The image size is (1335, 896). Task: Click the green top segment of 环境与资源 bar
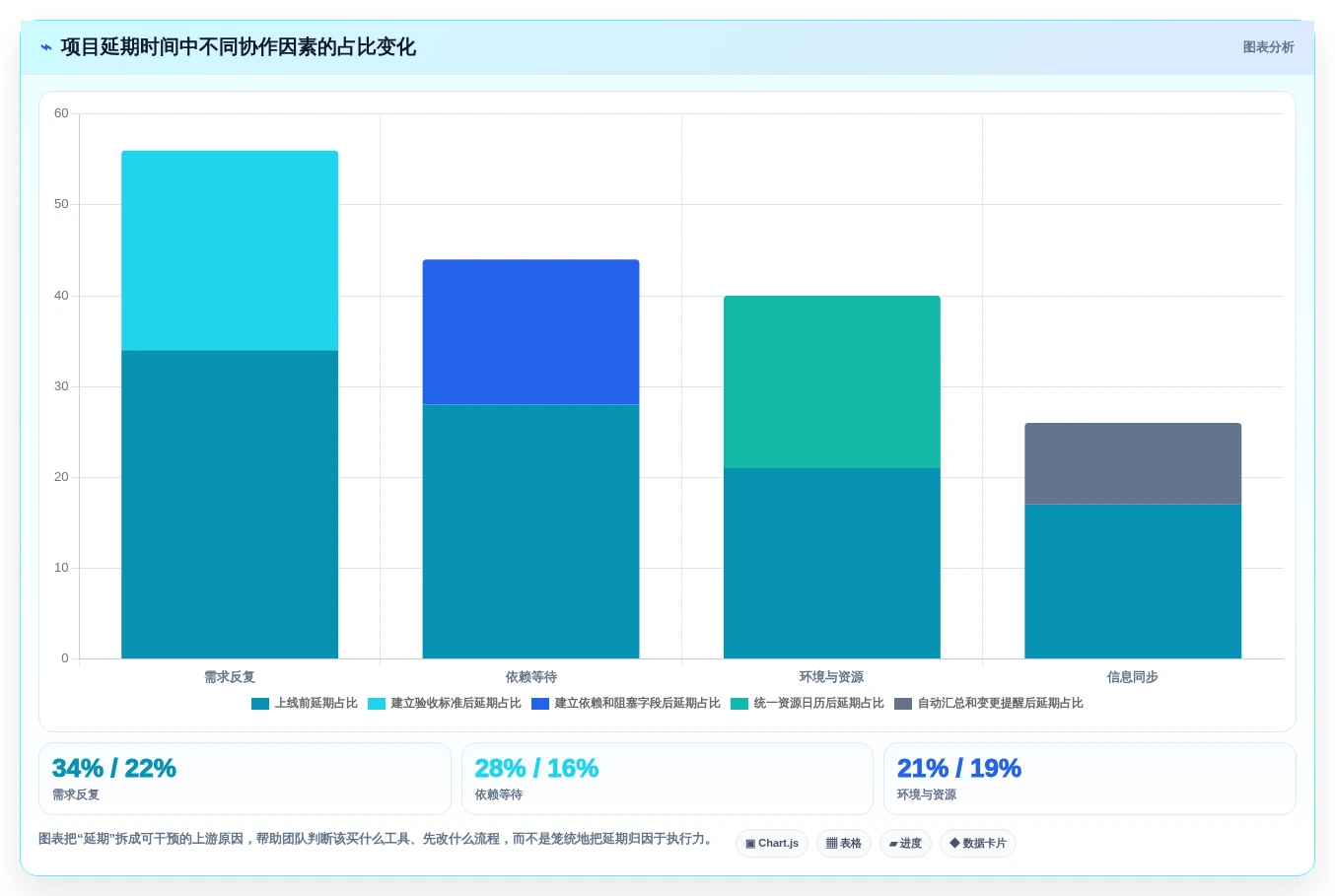click(x=832, y=381)
